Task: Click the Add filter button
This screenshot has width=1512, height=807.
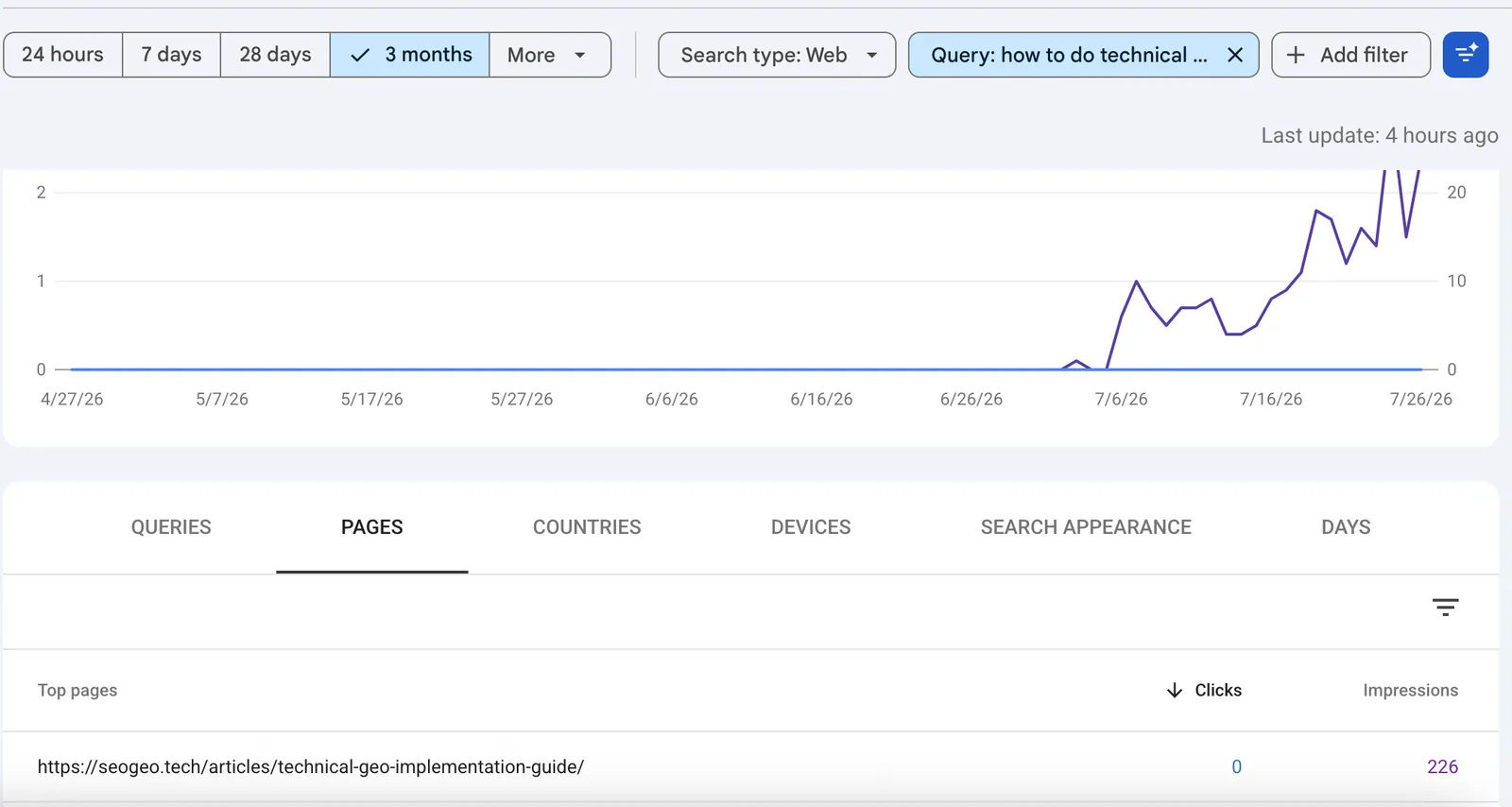Action: point(1350,55)
